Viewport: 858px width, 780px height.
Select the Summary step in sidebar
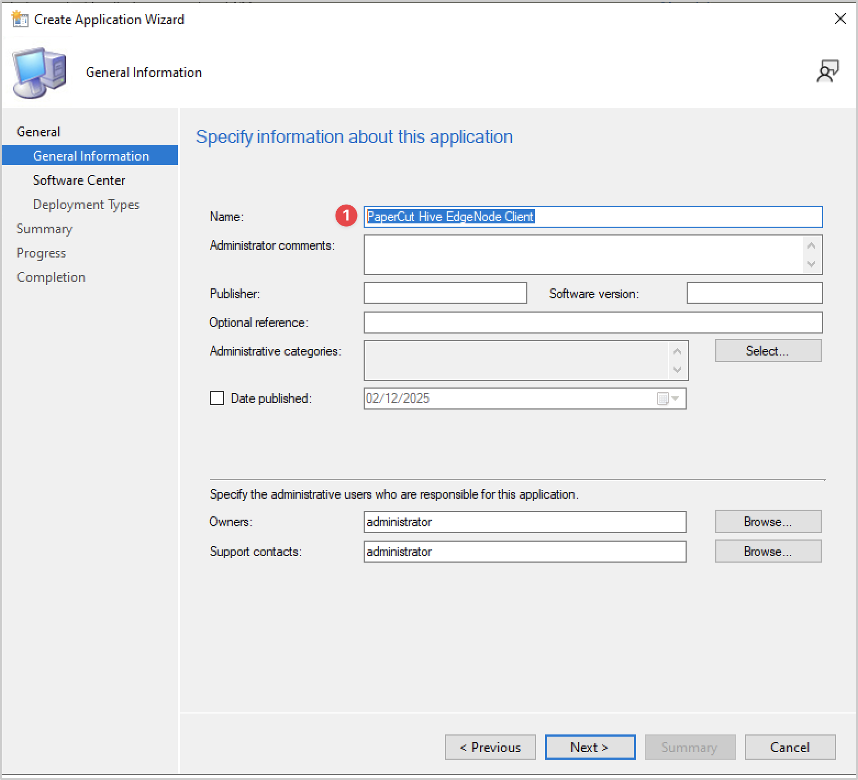pos(44,229)
